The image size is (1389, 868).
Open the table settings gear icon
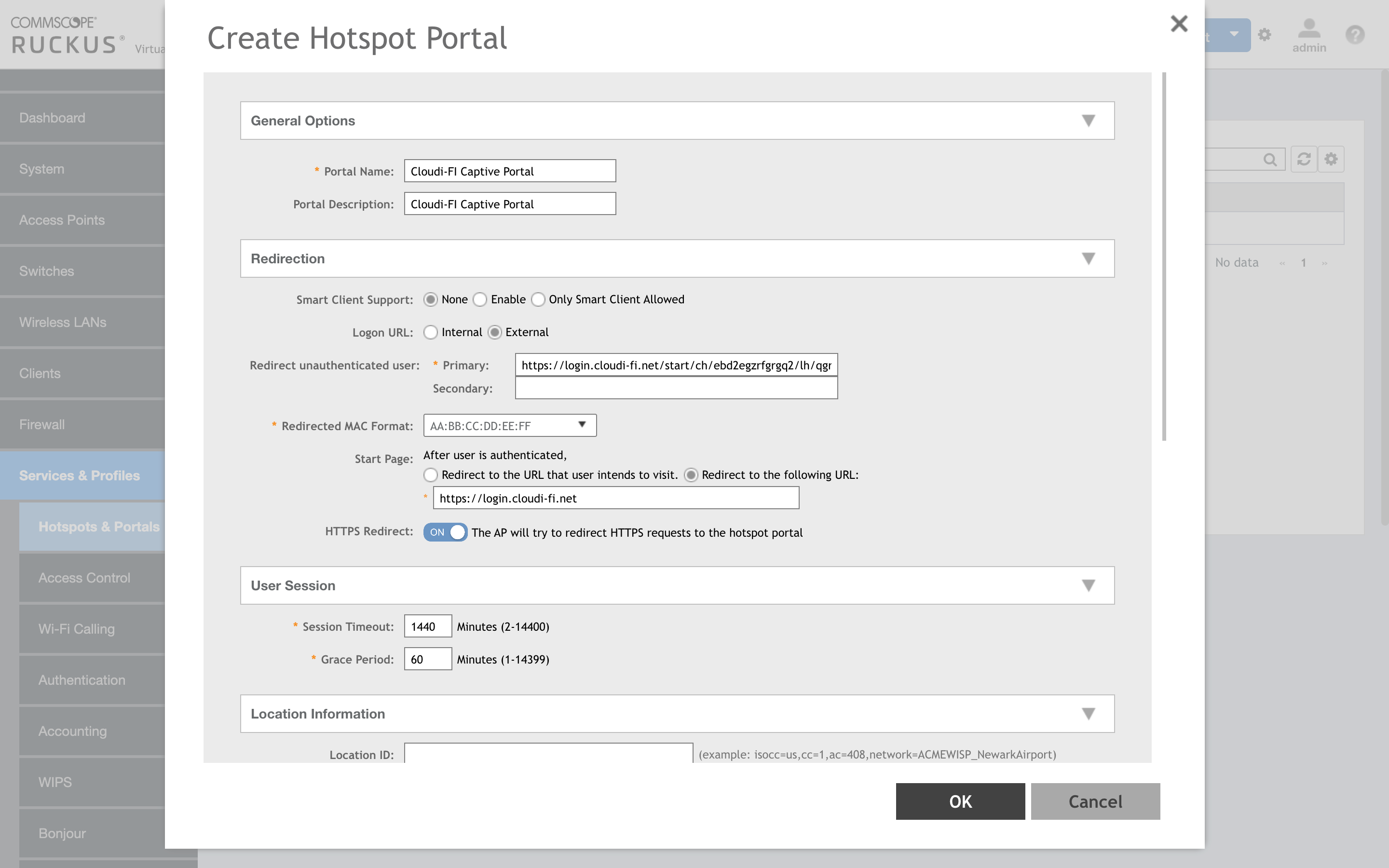point(1332,159)
